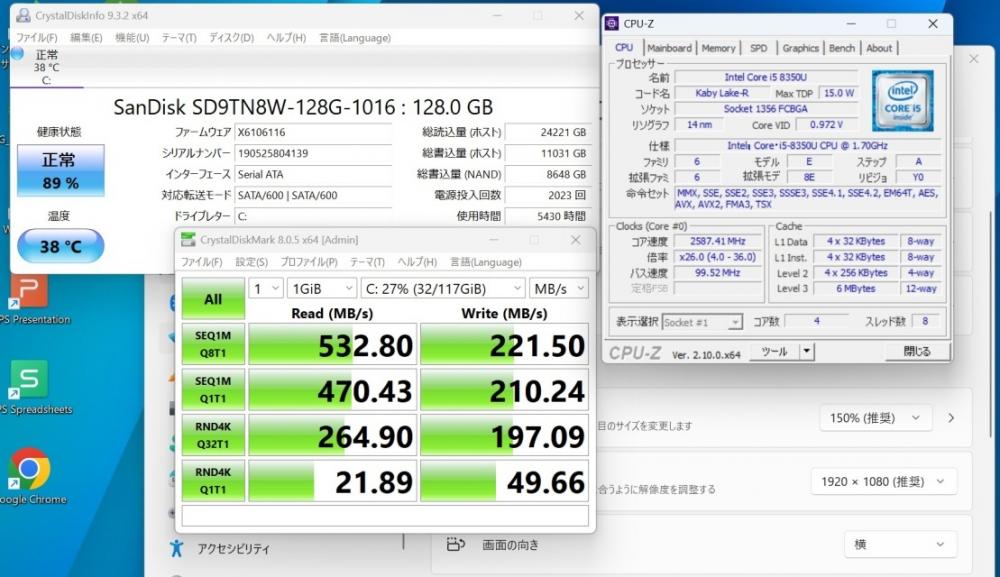1000x577 pixels.
Task: Run the SEQ1M Q1T1 test
Action: 213,390
